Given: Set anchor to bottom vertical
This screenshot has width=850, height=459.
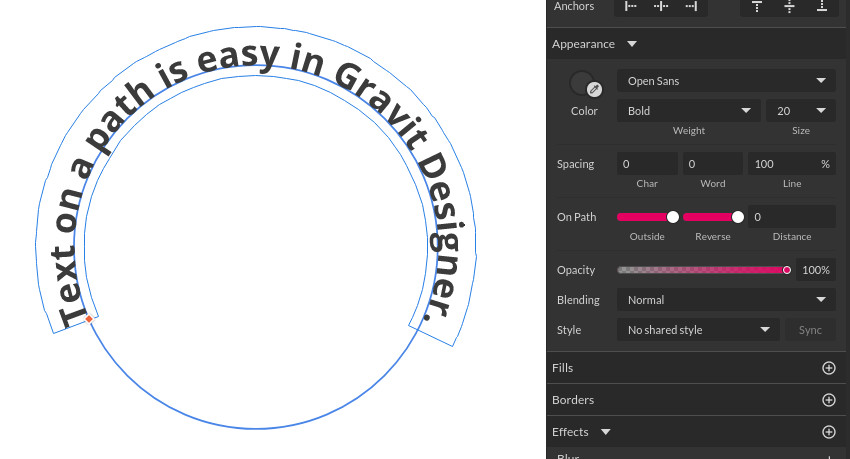Looking at the screenshot, I should tap(822, 7).
